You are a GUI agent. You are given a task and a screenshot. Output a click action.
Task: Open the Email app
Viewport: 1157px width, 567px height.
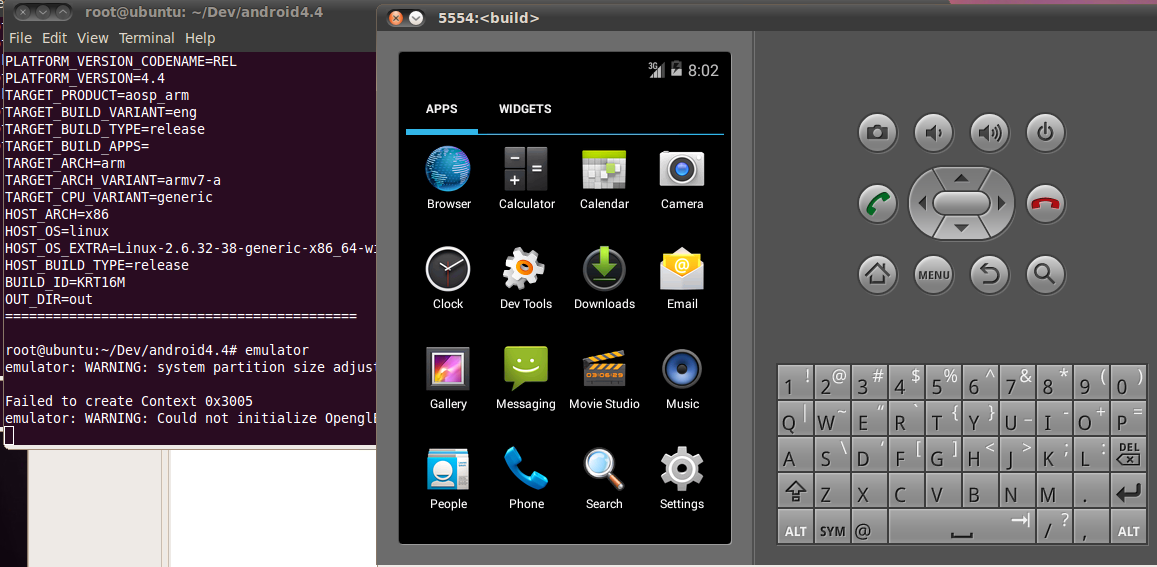[x=682, y=278]
